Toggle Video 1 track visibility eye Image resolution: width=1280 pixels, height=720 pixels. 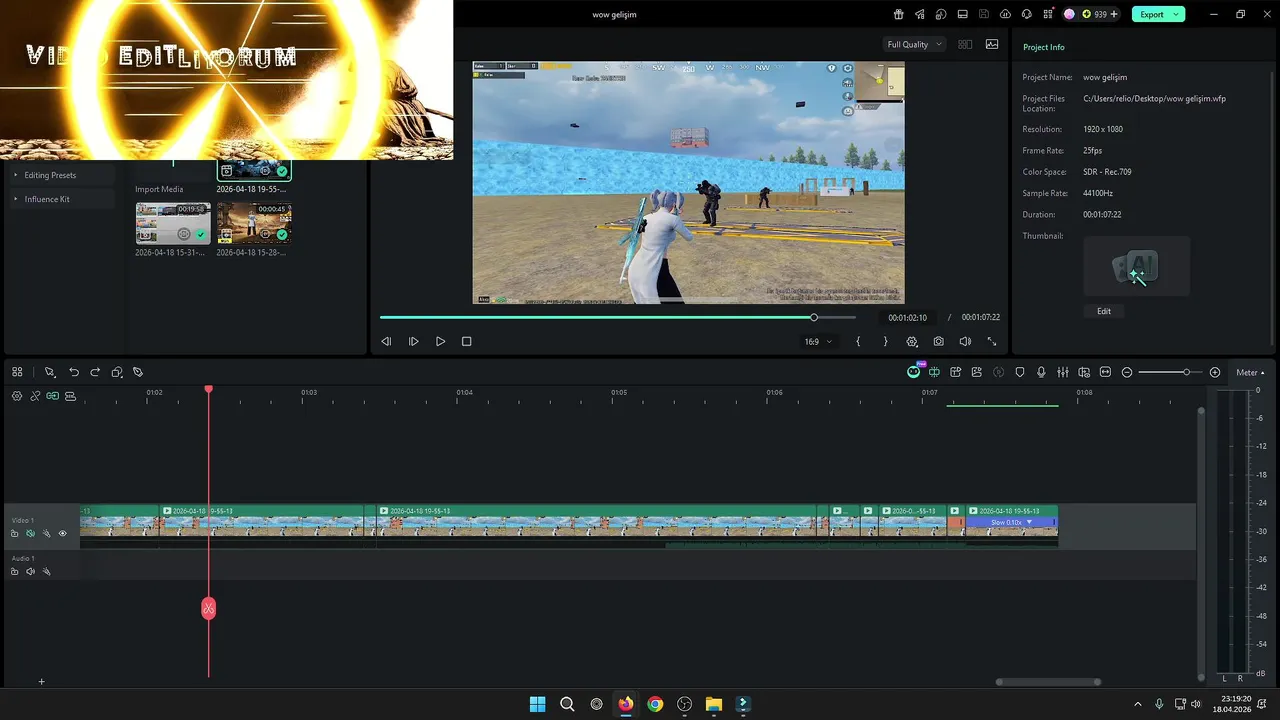62,534
